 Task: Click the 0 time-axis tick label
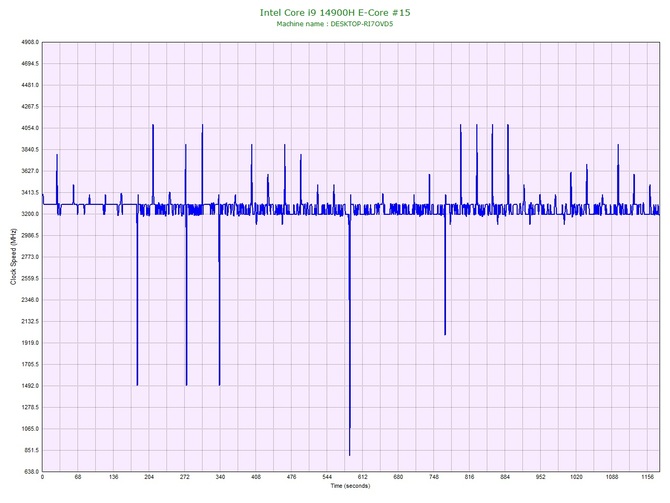click(42, 477)
